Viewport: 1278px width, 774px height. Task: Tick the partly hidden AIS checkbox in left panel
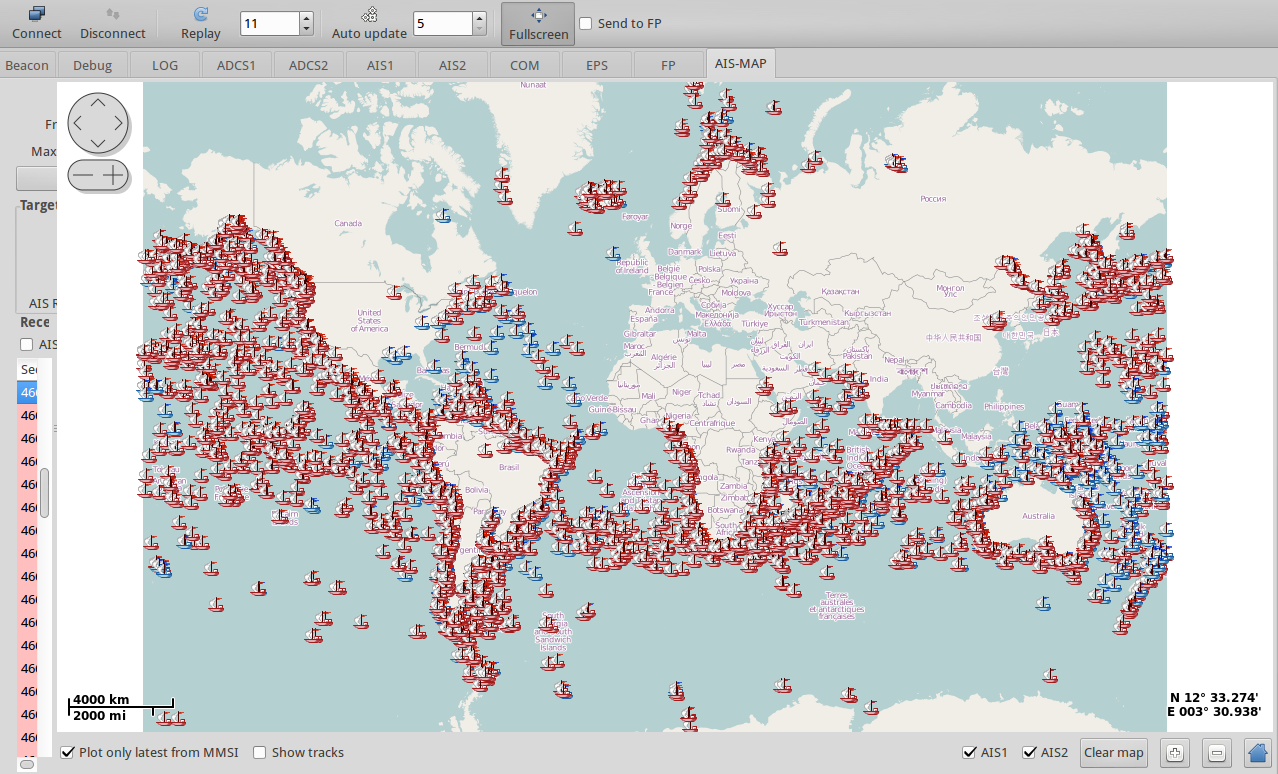(27, 344)
